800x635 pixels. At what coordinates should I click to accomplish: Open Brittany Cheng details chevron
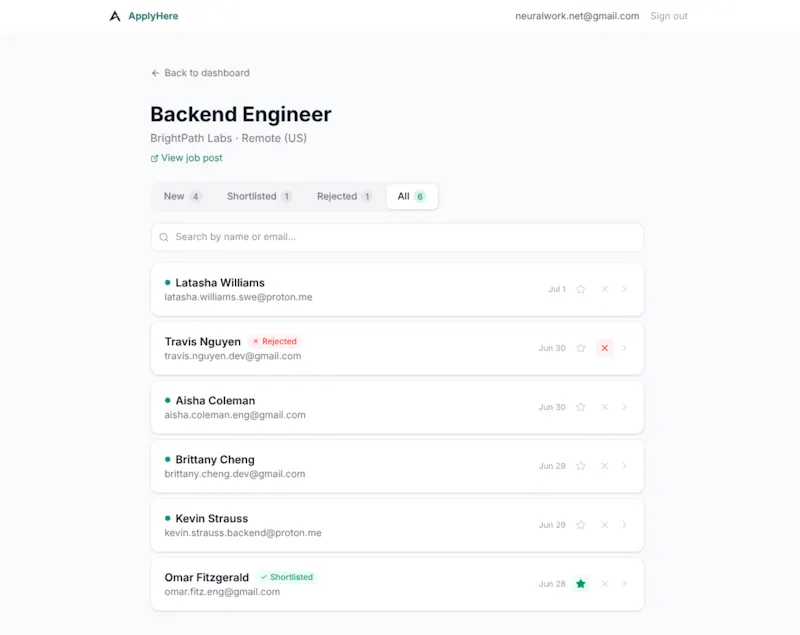point(624,466)
